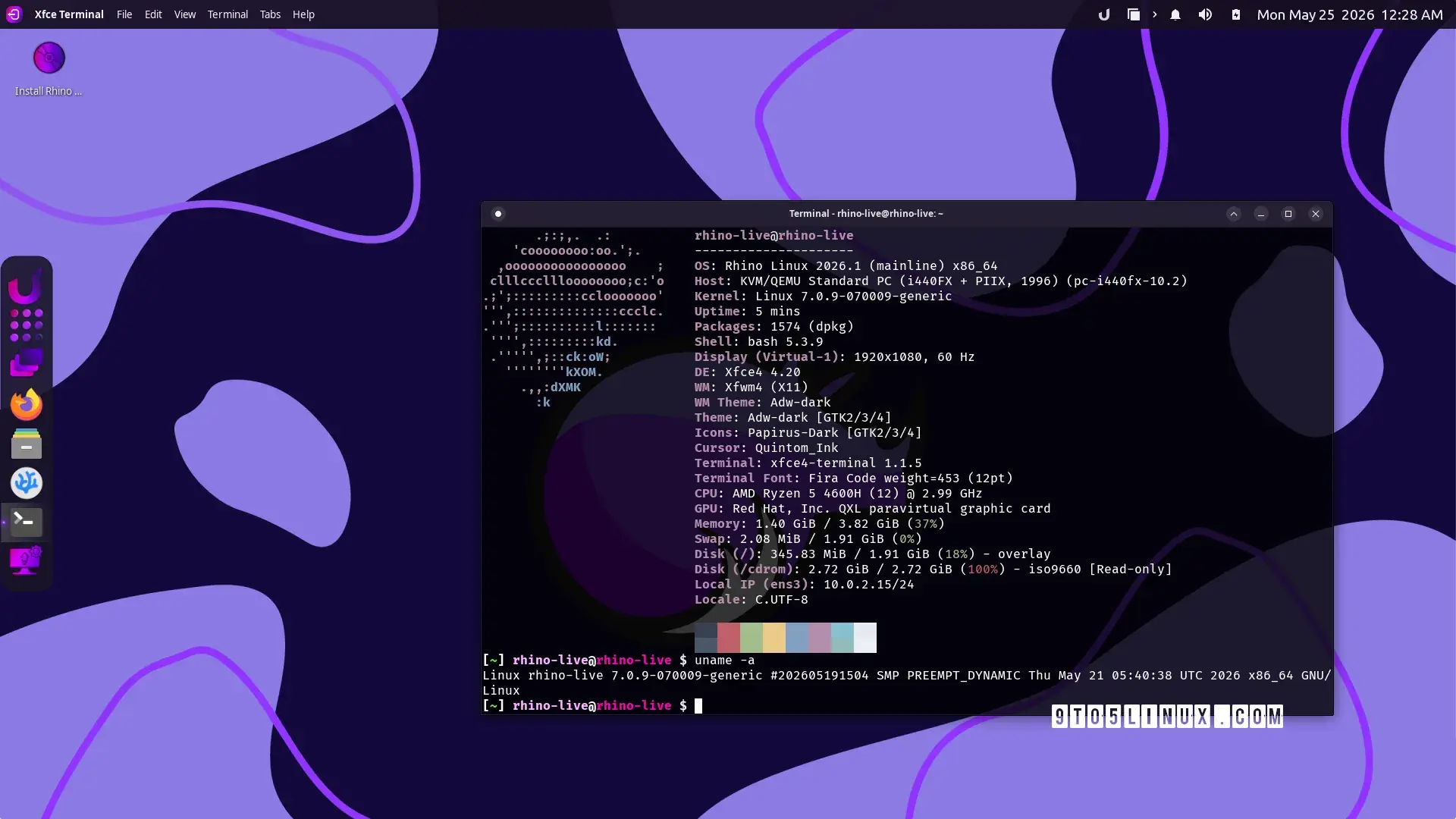Screen dimensions: 1456x819
Task: Click the 'Packages: 1574 (dpkg)' line
Action: click(x=774, y=327)
